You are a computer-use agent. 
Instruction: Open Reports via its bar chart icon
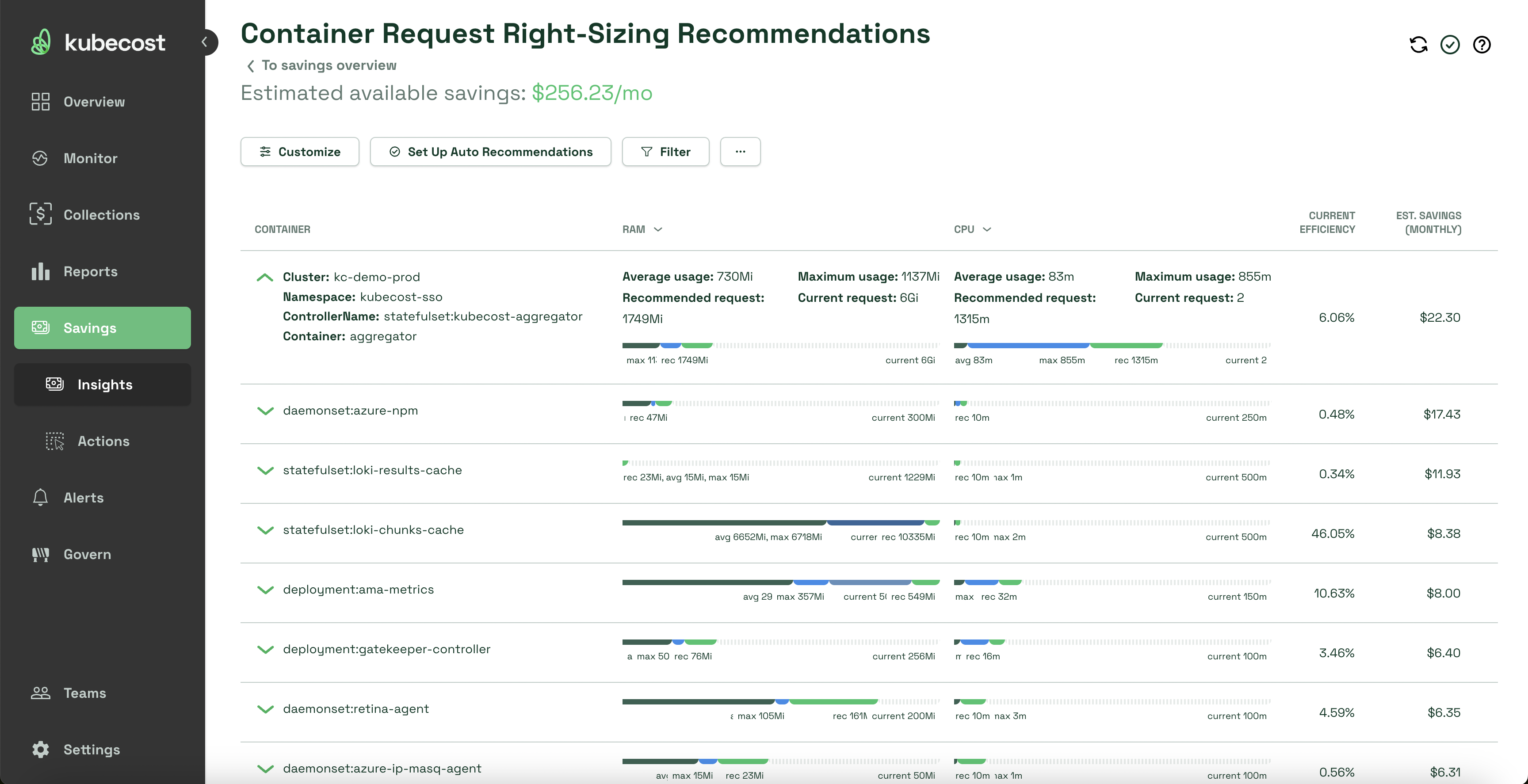(40, 271)
